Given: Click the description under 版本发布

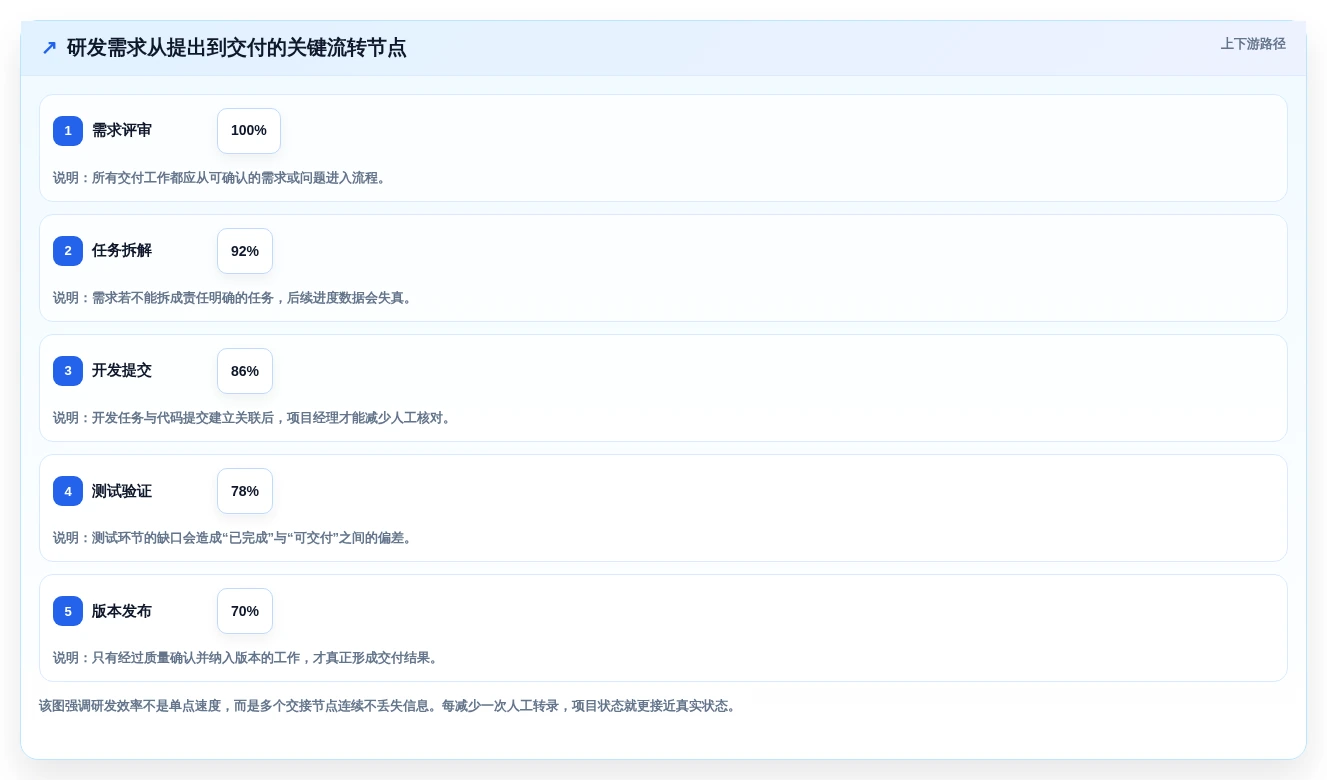Looking at the screenshot, I should pos(247,658).
